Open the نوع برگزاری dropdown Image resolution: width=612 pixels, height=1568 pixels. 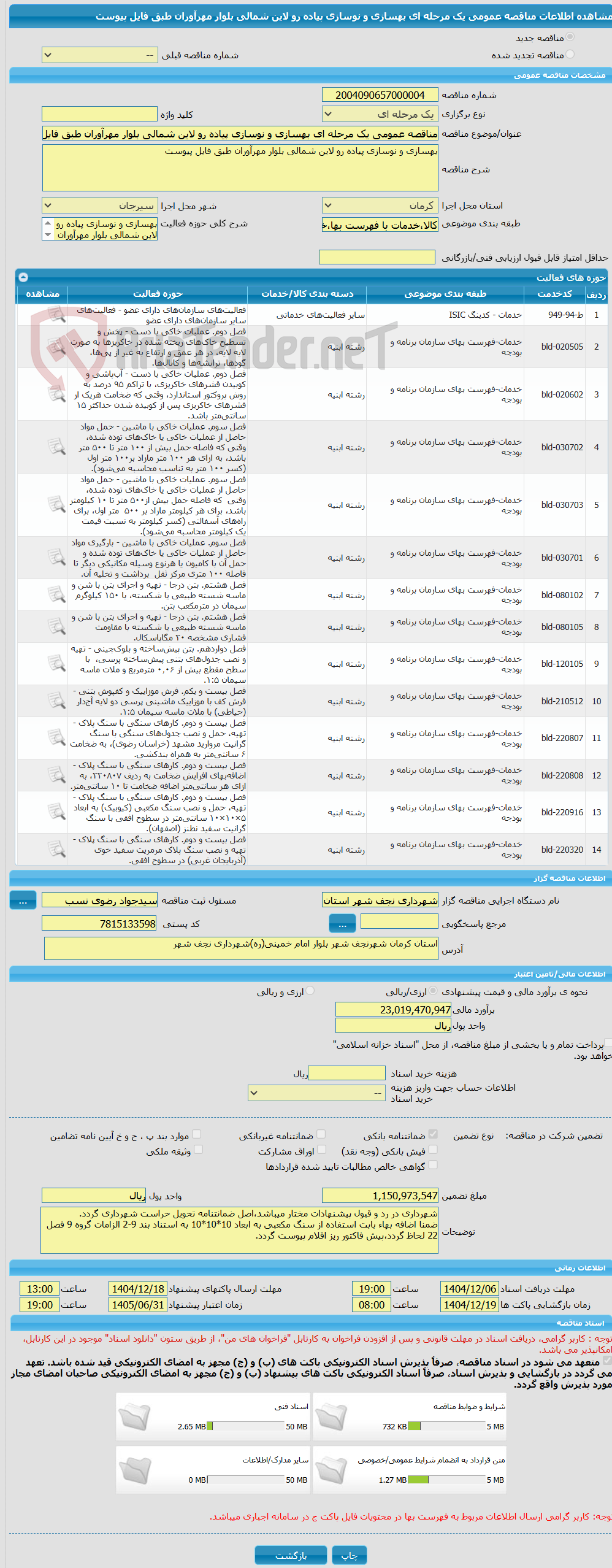click(380, 114)
